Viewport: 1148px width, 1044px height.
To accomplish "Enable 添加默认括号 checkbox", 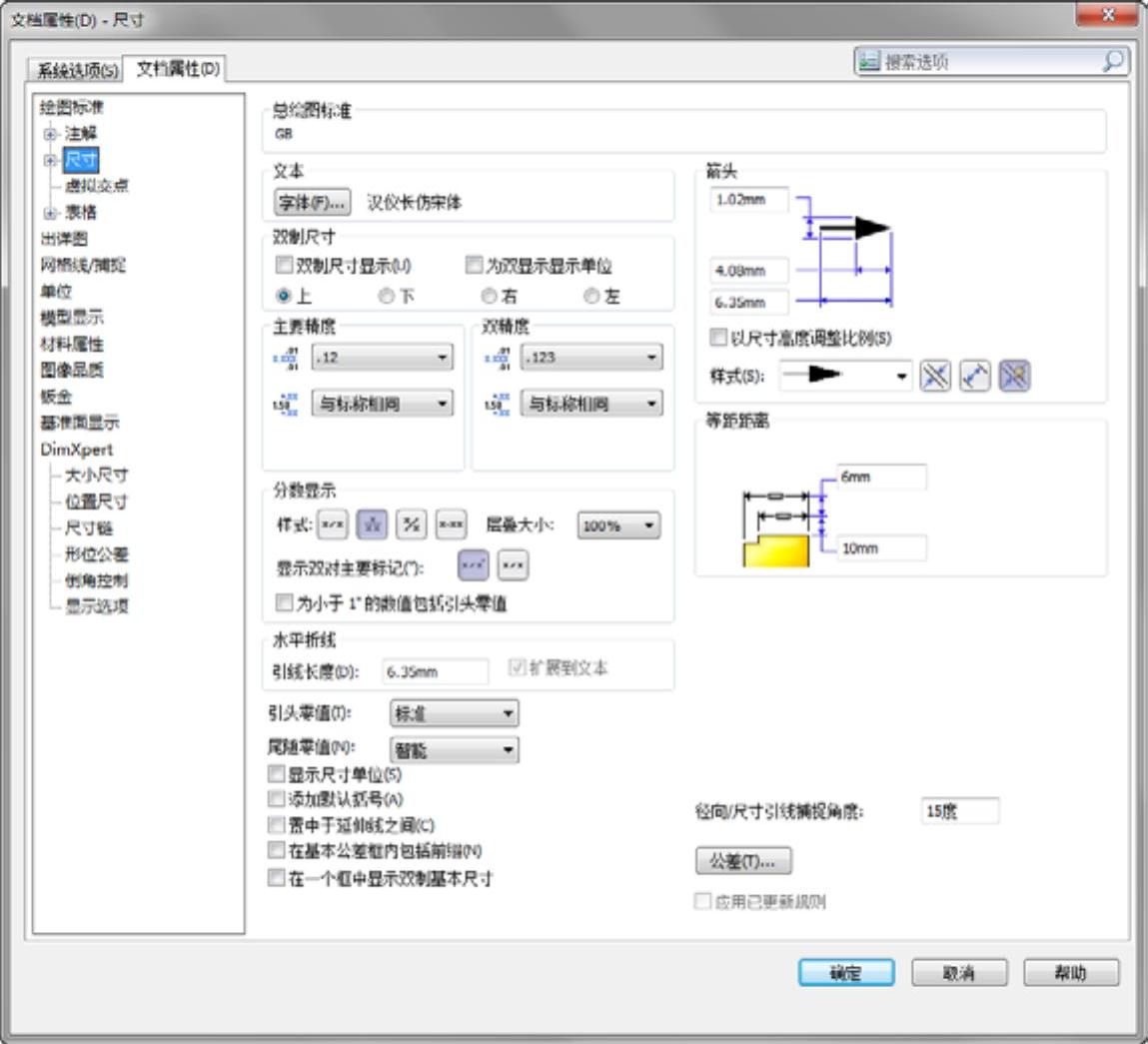I will (276, 799).
